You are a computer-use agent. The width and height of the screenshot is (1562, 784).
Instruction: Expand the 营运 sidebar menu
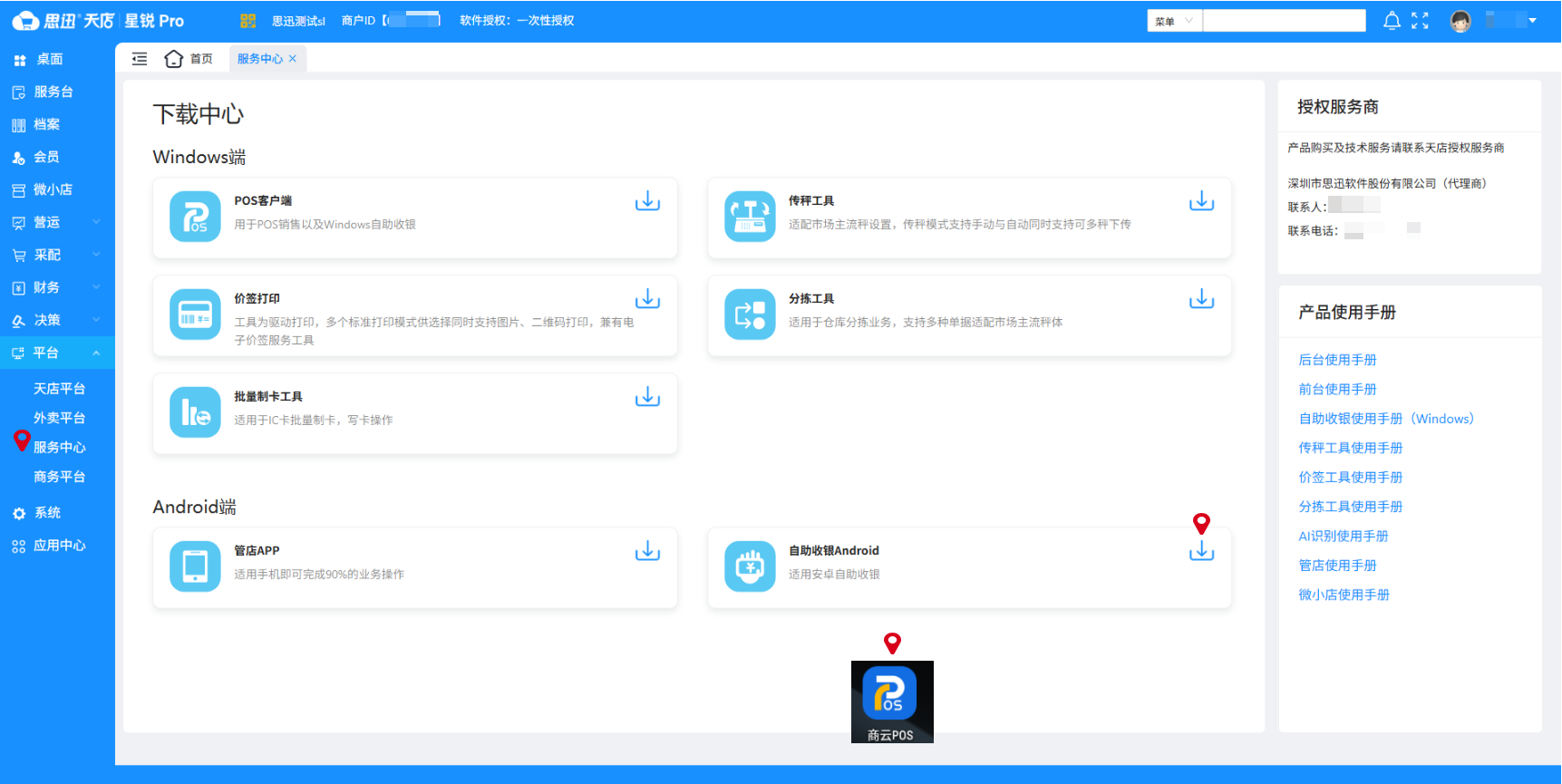[x=57, y=222]
